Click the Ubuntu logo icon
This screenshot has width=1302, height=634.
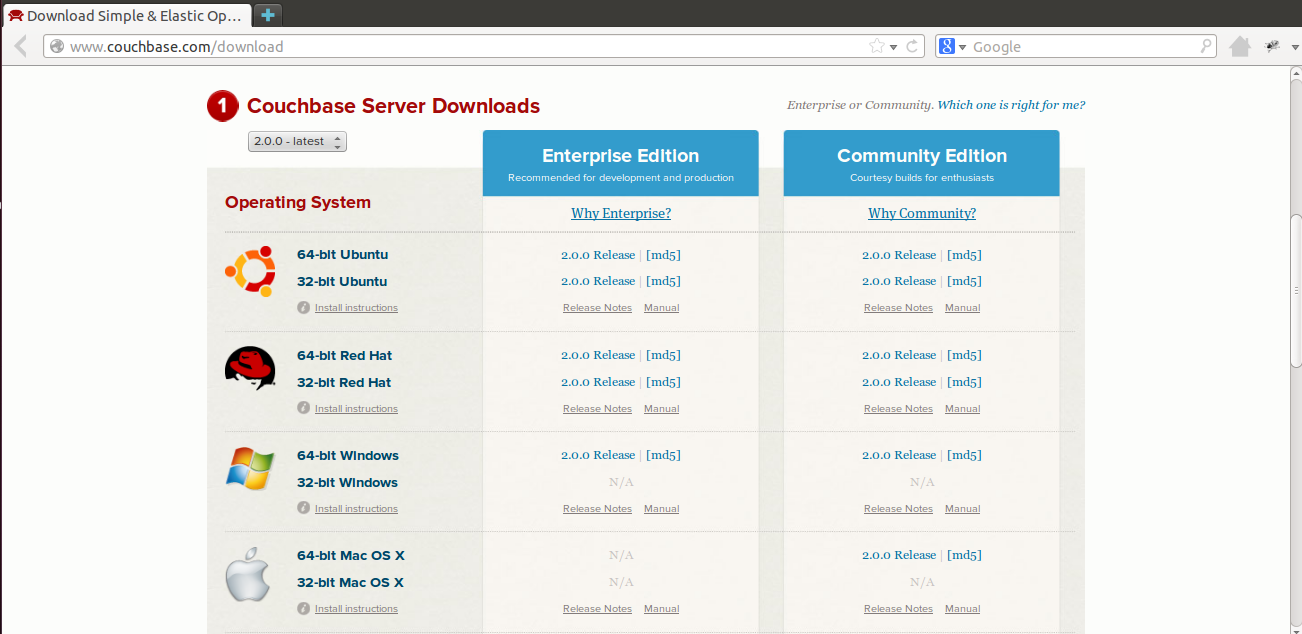coord(250,270)
